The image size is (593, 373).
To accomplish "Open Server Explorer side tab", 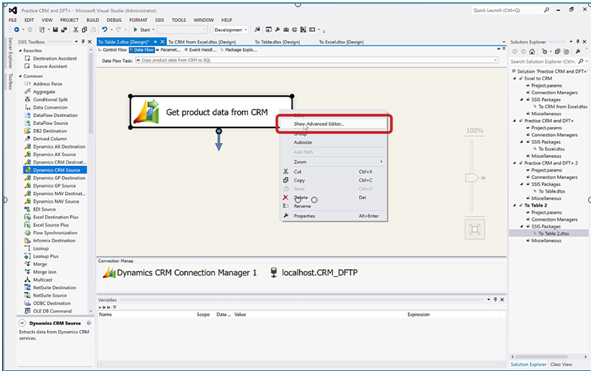I will (x=11, y=53).
